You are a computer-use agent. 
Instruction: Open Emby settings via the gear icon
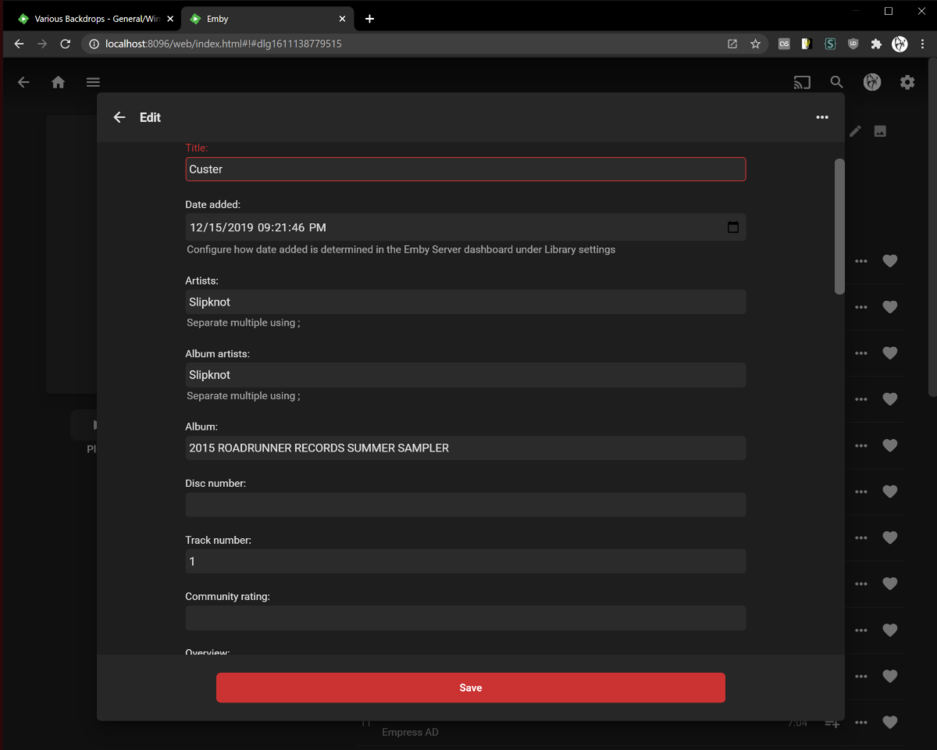click(907, 82)
